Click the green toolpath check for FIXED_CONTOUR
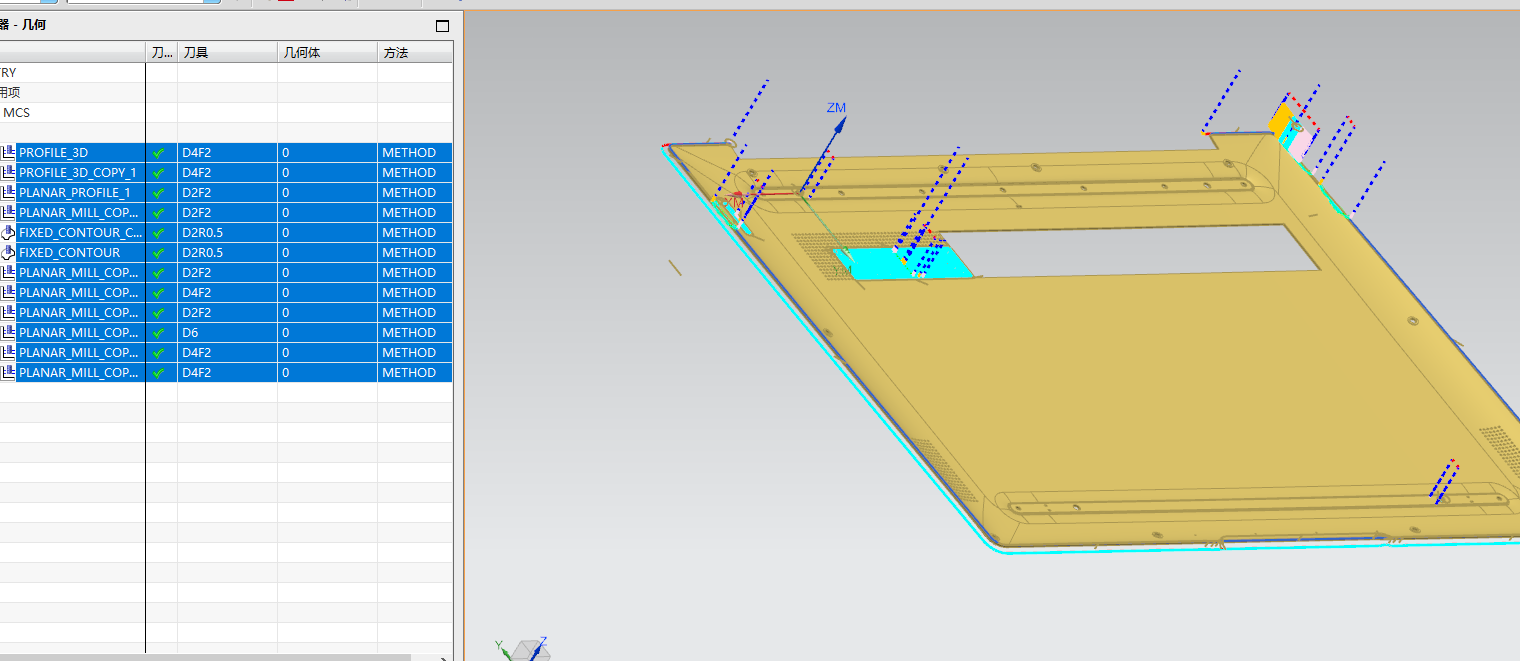Screen dimensions: 1520x661 point(158,253)
